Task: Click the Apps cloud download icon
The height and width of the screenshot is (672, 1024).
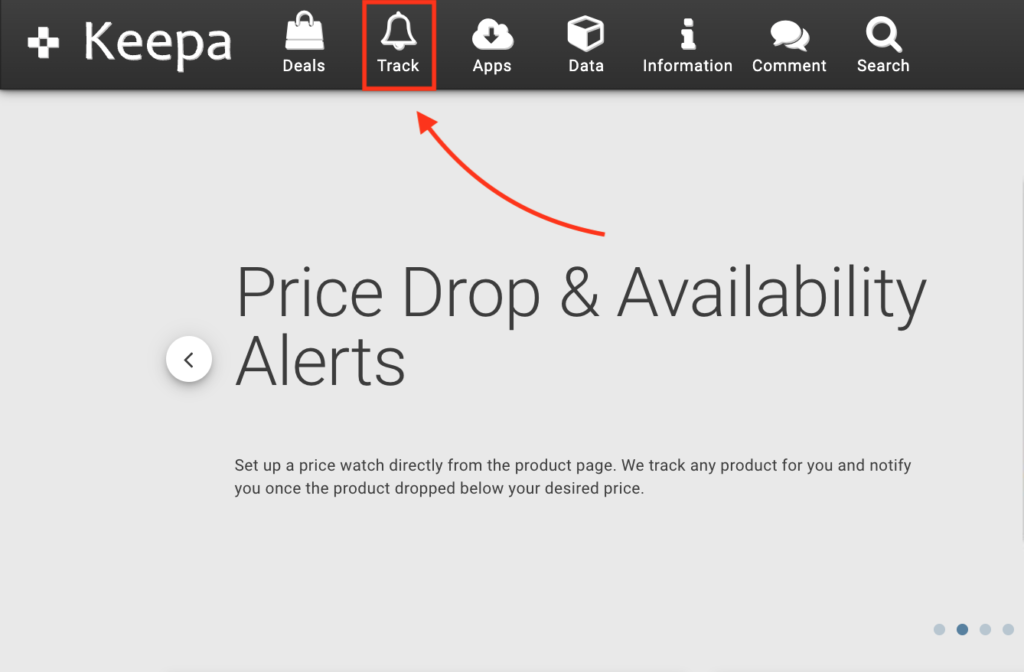Action: (x=491, y=32)
